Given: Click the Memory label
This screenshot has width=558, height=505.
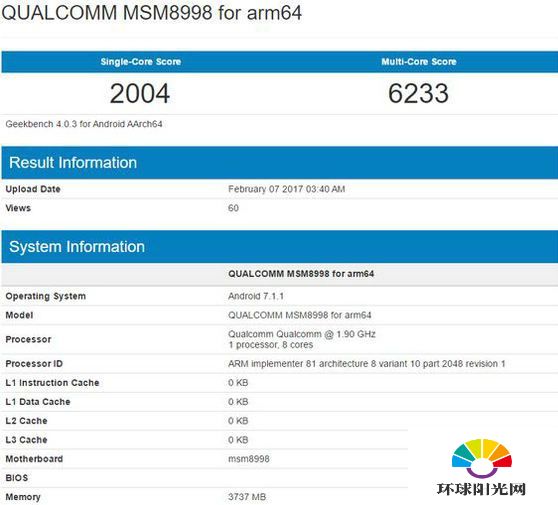Looking at the screenshot, I should (23, 497).
